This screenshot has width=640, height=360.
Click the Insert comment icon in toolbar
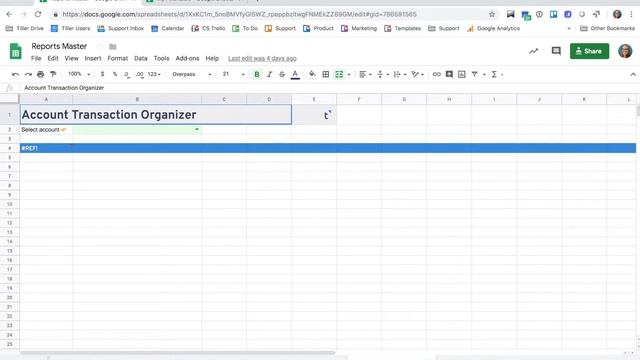pyautogui.click(x=449, y=74)
